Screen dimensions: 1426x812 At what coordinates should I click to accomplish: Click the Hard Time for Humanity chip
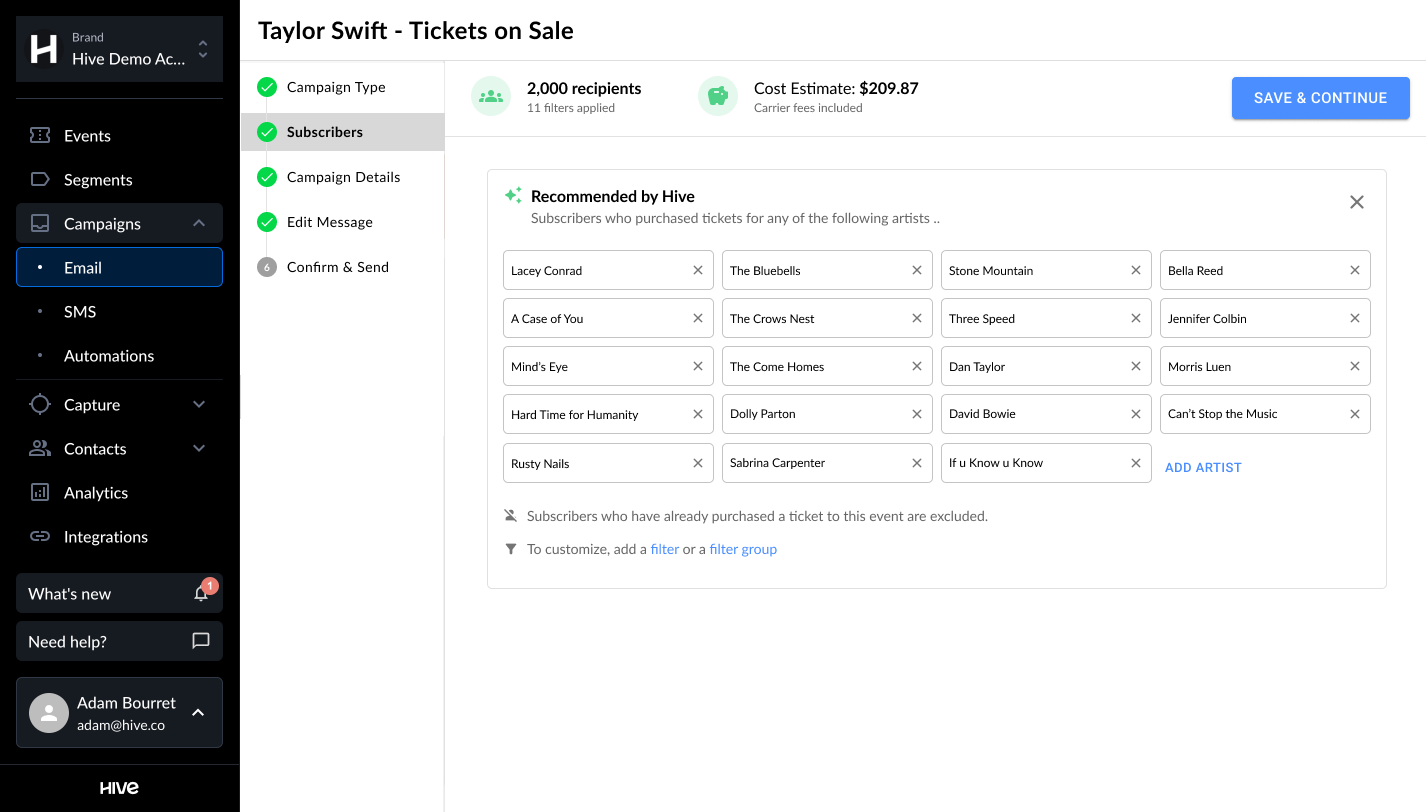pyautogui.click(x=608, y=414)
